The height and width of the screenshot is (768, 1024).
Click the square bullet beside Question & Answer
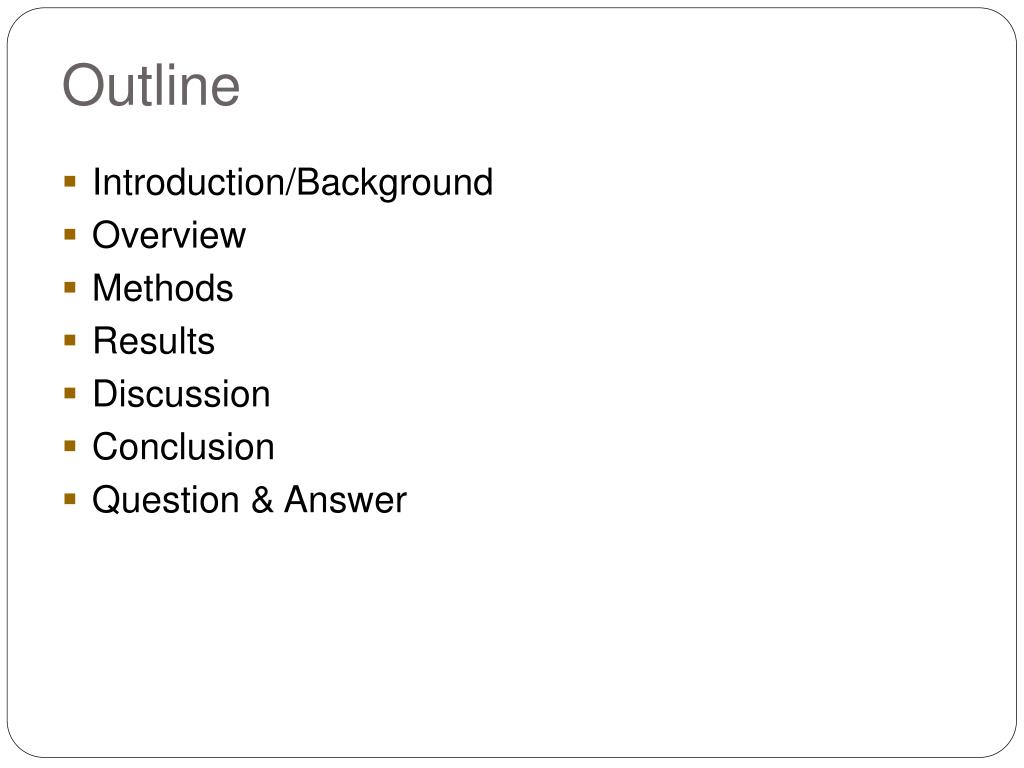[x=71, y=499]
